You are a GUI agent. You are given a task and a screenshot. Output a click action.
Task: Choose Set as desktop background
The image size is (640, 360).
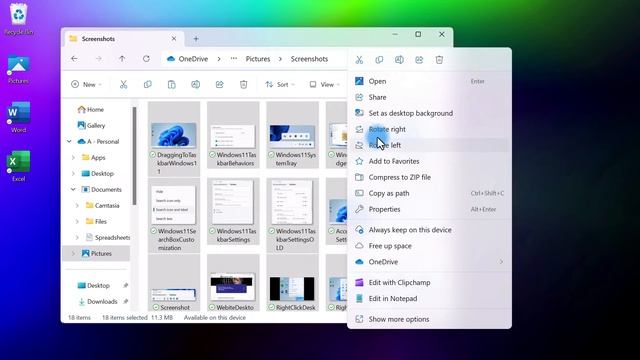click(x=429, y=113)
